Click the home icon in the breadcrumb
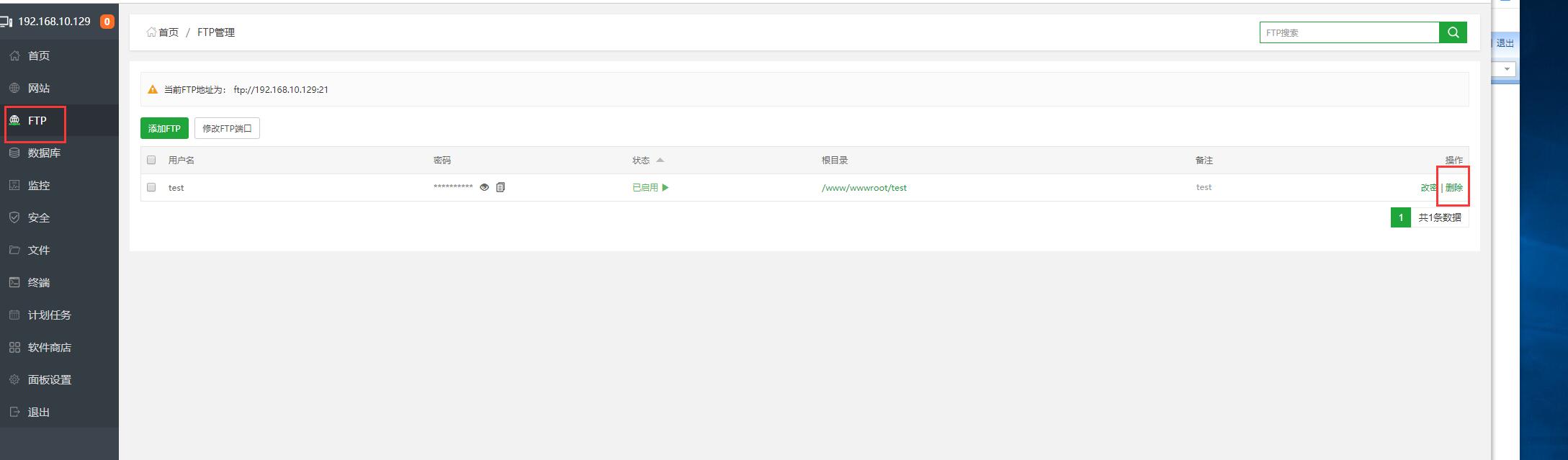The width and height of the screenshot is (1568, 460). [x=151, y=32]
